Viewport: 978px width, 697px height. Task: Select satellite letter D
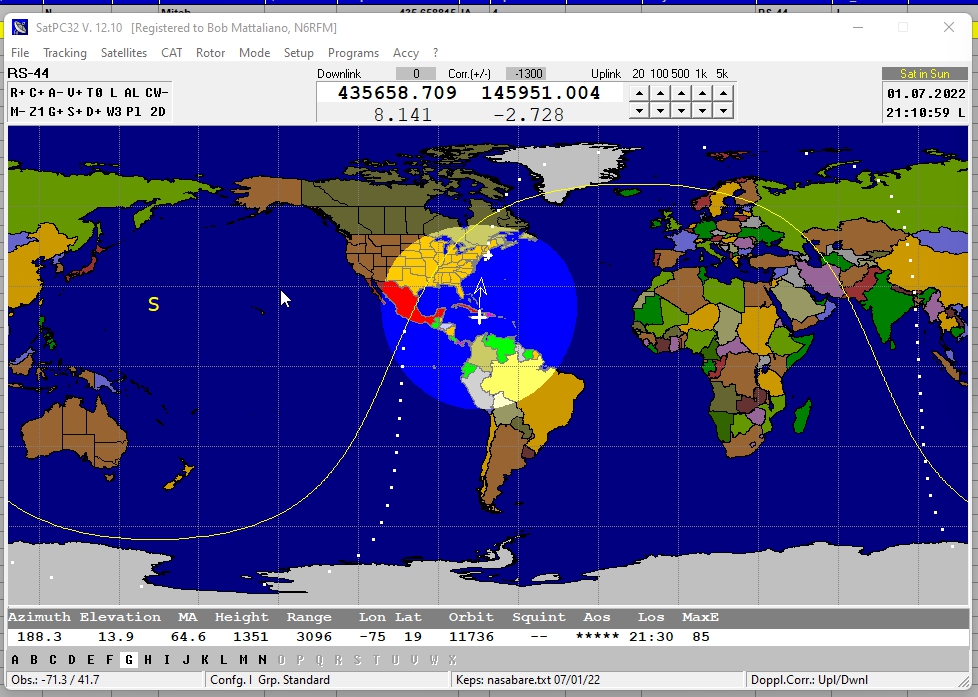72,660
